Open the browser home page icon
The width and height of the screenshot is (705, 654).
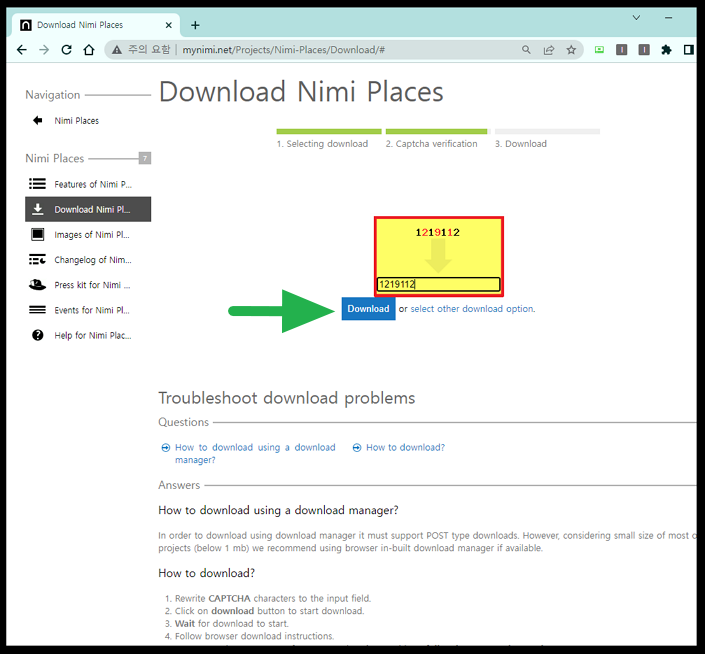89,50
